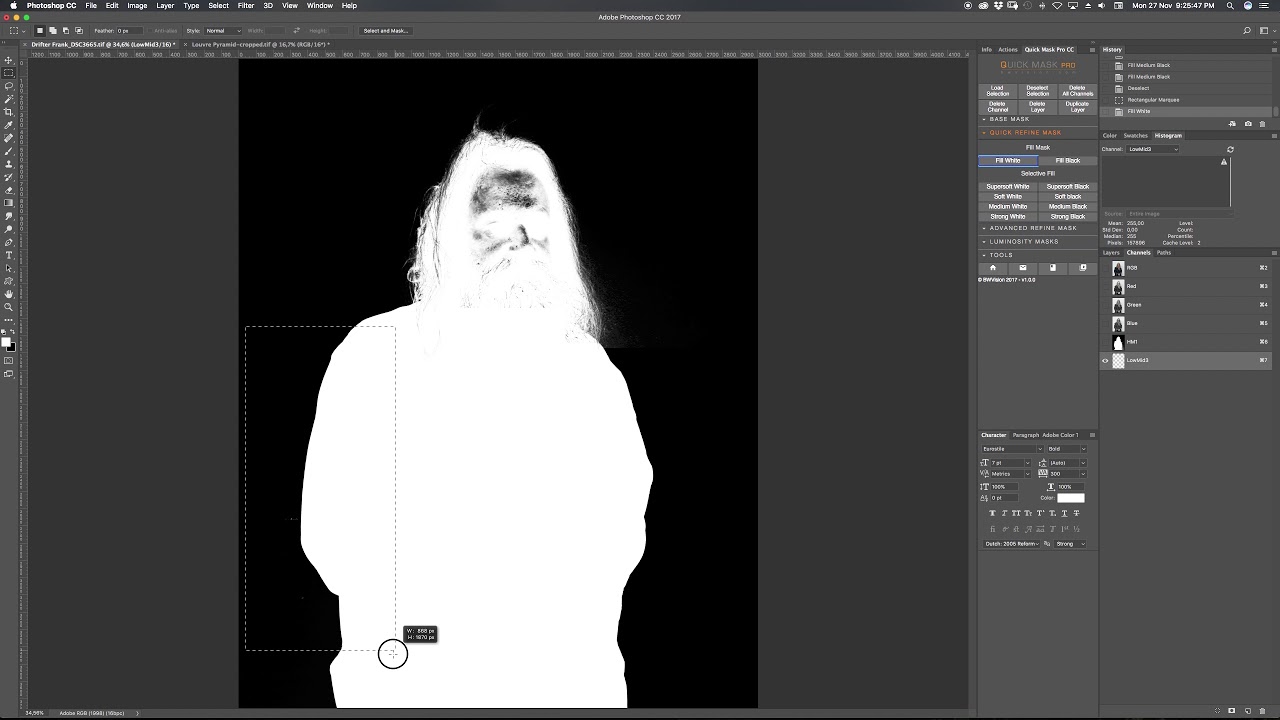Select the Rectangular Marquee tool in toolbar

9,73
